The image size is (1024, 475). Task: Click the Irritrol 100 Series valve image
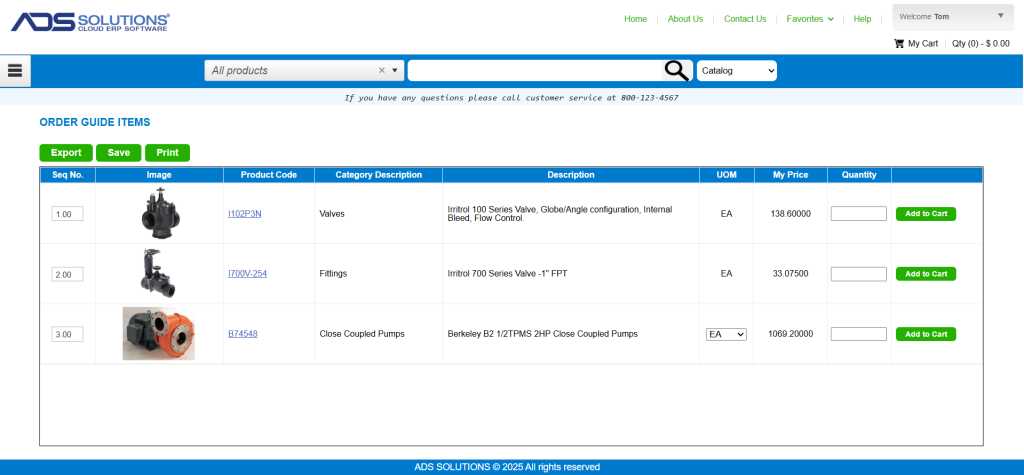click(x=159, y=213)
